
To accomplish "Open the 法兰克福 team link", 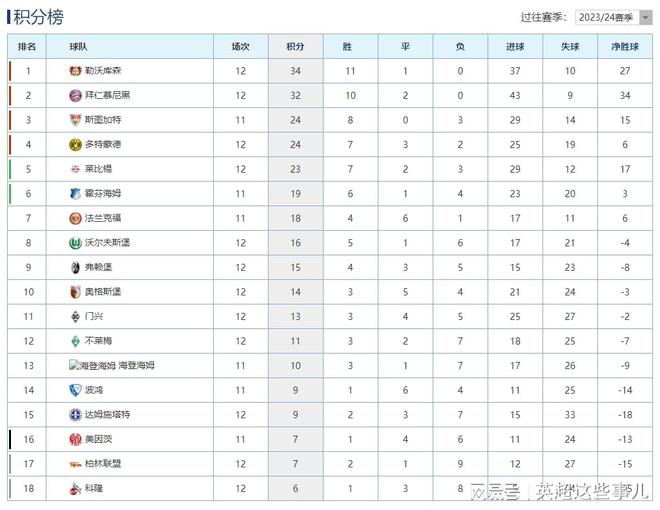I will 103,218.
